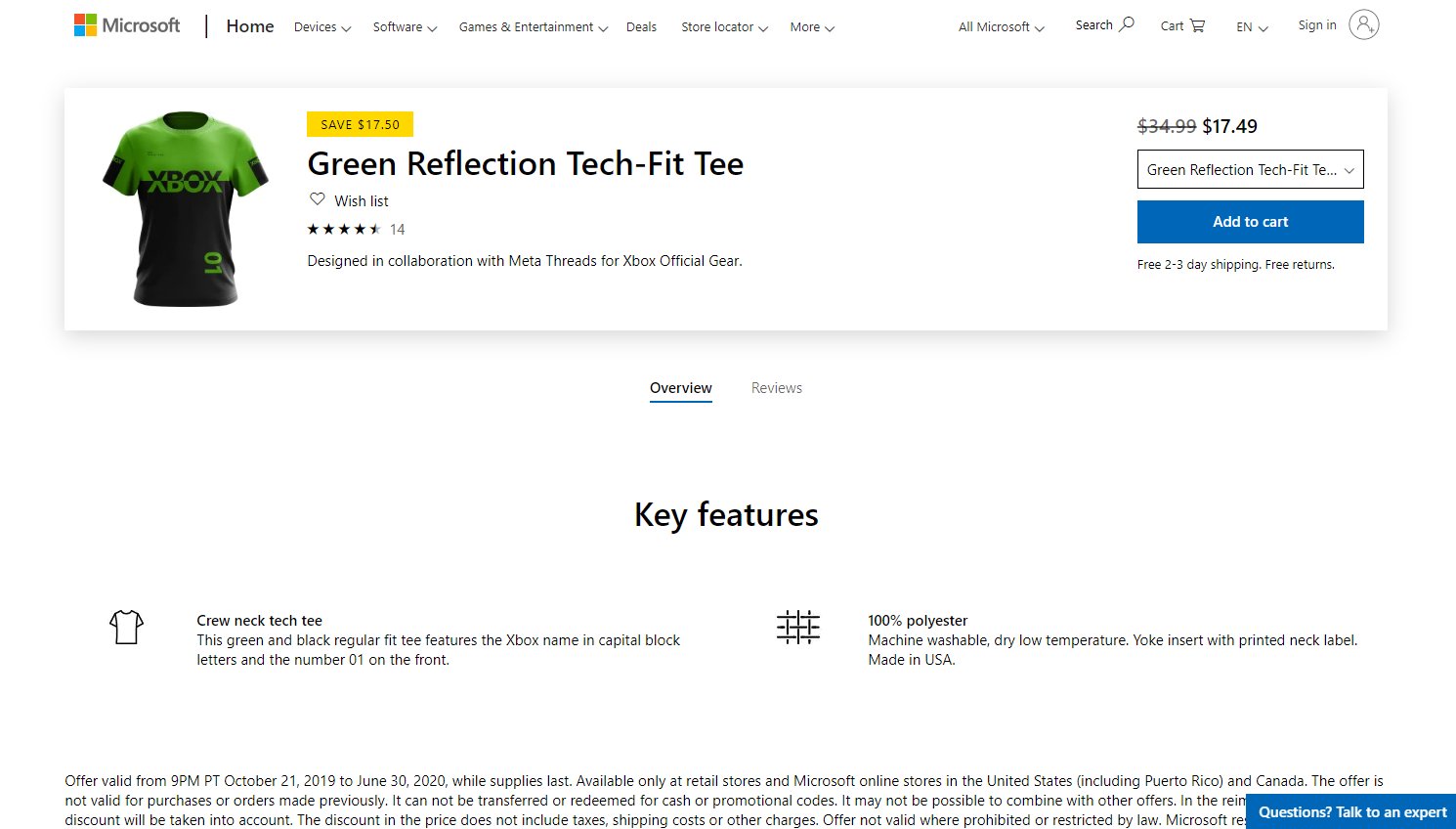Open the Deals page
This screenshot has height=829, width=1456.
point(641,27)
